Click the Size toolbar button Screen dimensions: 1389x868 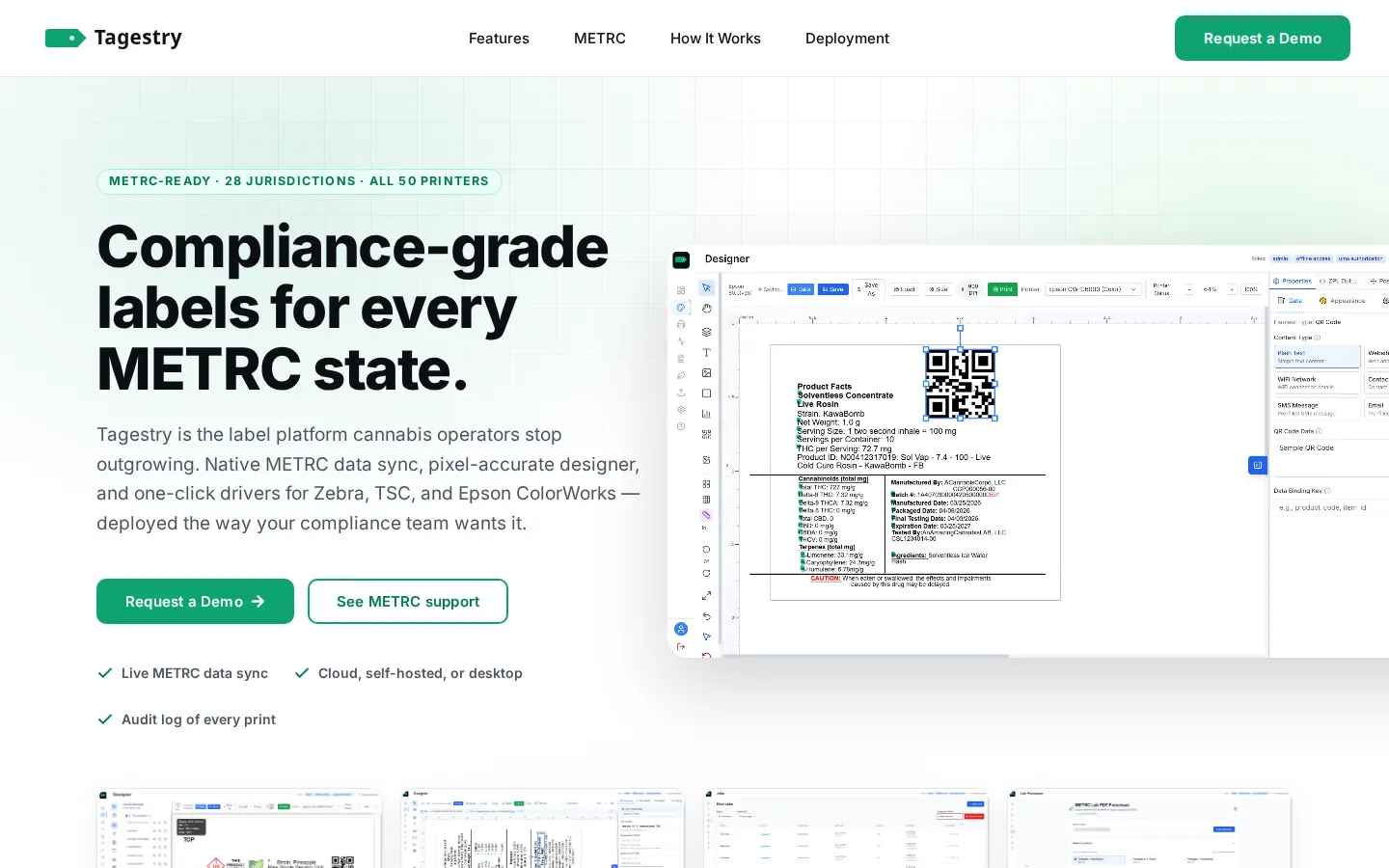tap(939, 289)
